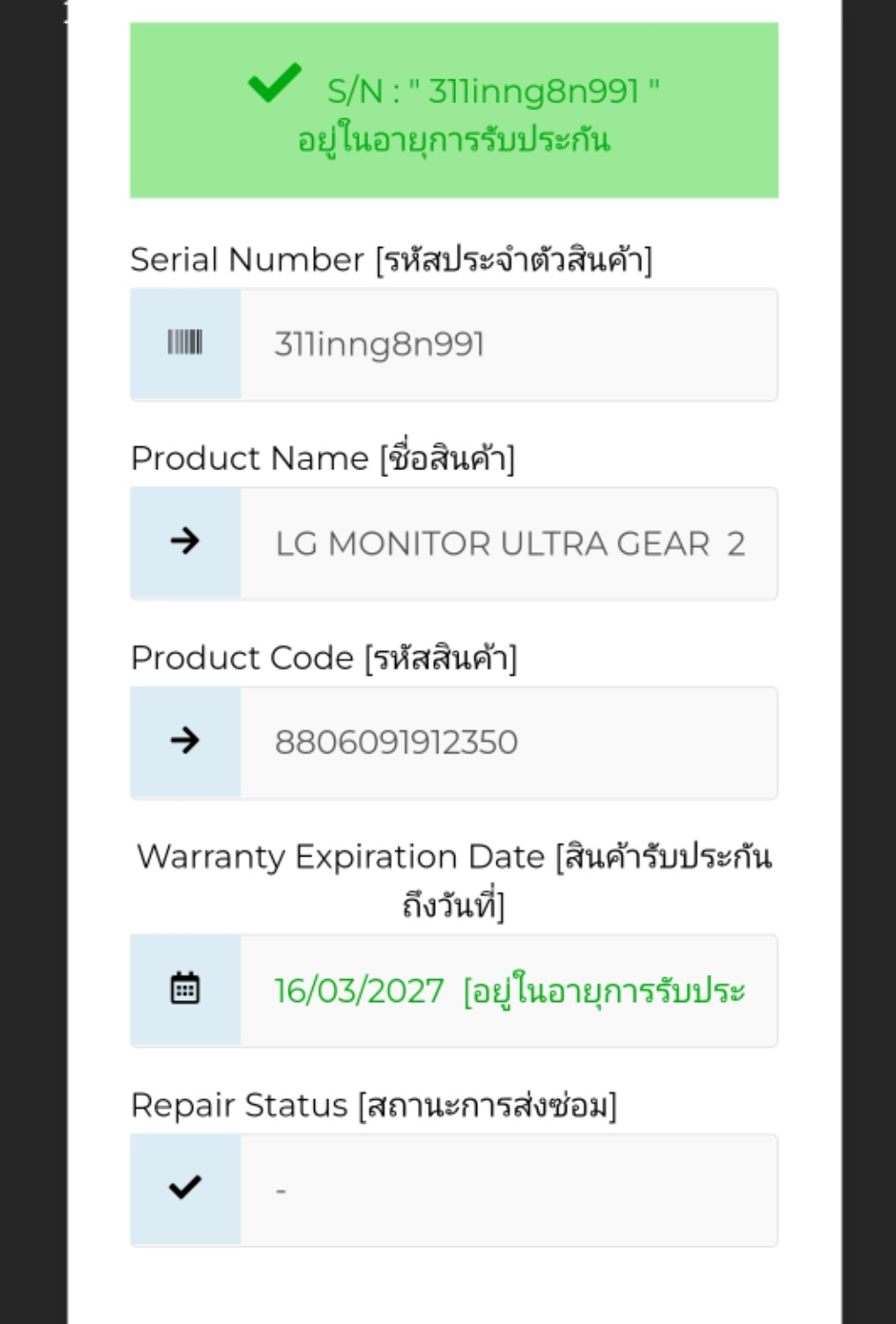Select the LG MONITOR ULTRA GEAR name field
The height and width of the screenshot is (1324, 896).
[x=509, y=543]
